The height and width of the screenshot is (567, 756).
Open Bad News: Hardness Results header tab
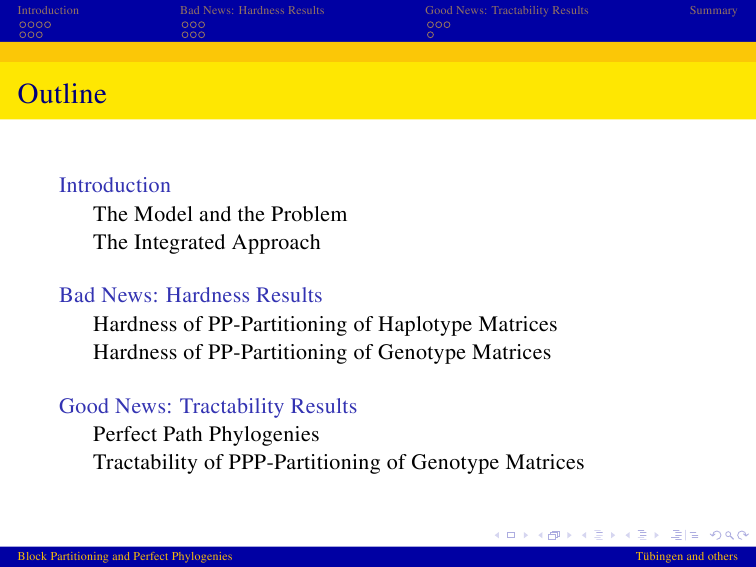(x=252, y=10)
